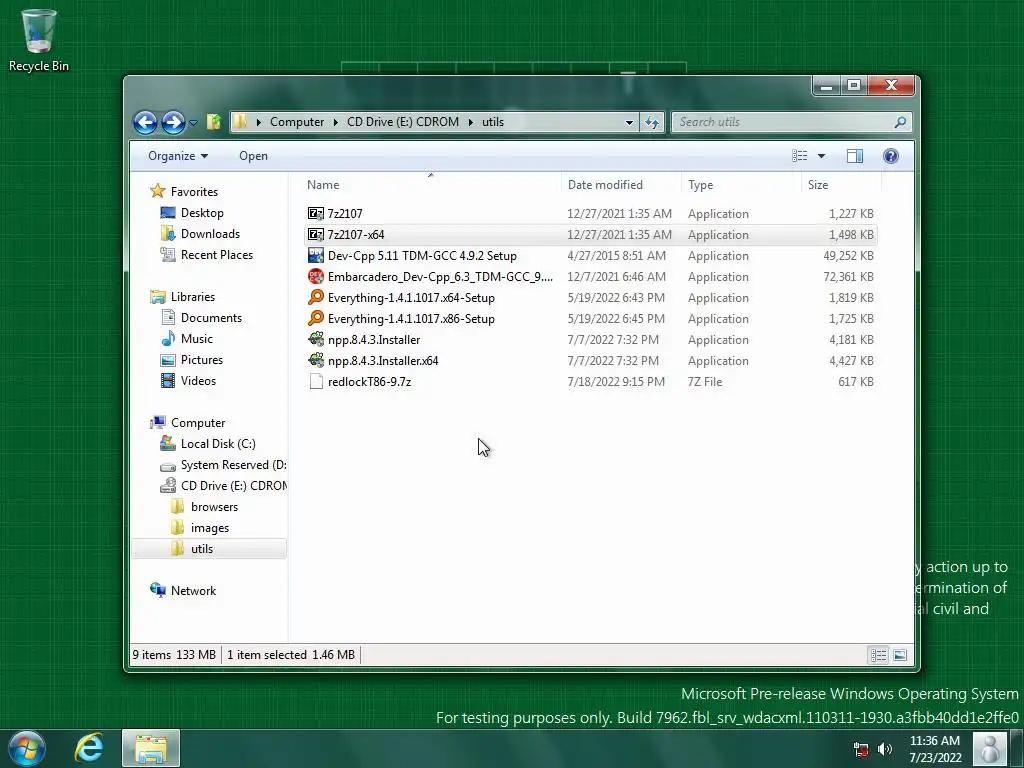Image resolution: width=1024 pixels, height=768 pixels.
Task: Open Help with the question mark icon
Action: pos(891,156)
